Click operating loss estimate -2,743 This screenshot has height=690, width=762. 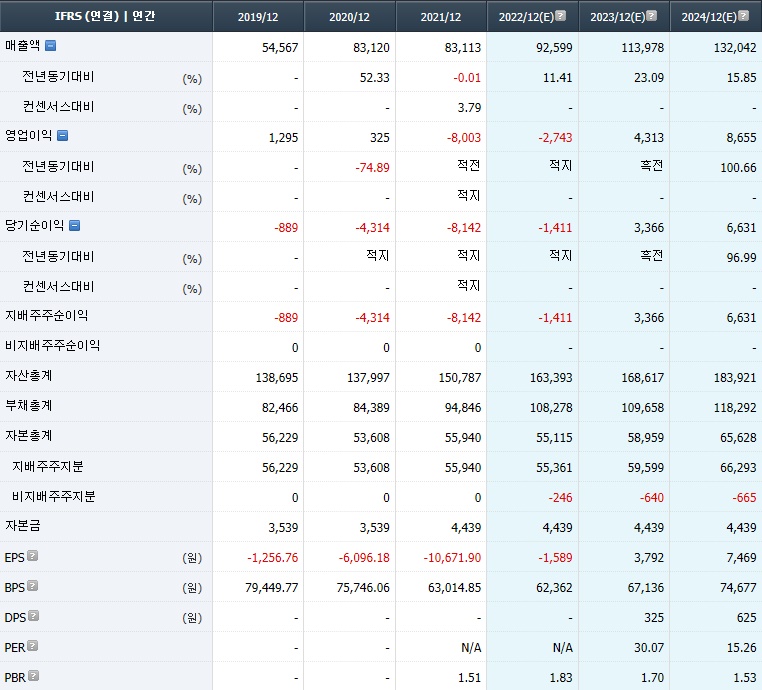(x=555, y=138)
